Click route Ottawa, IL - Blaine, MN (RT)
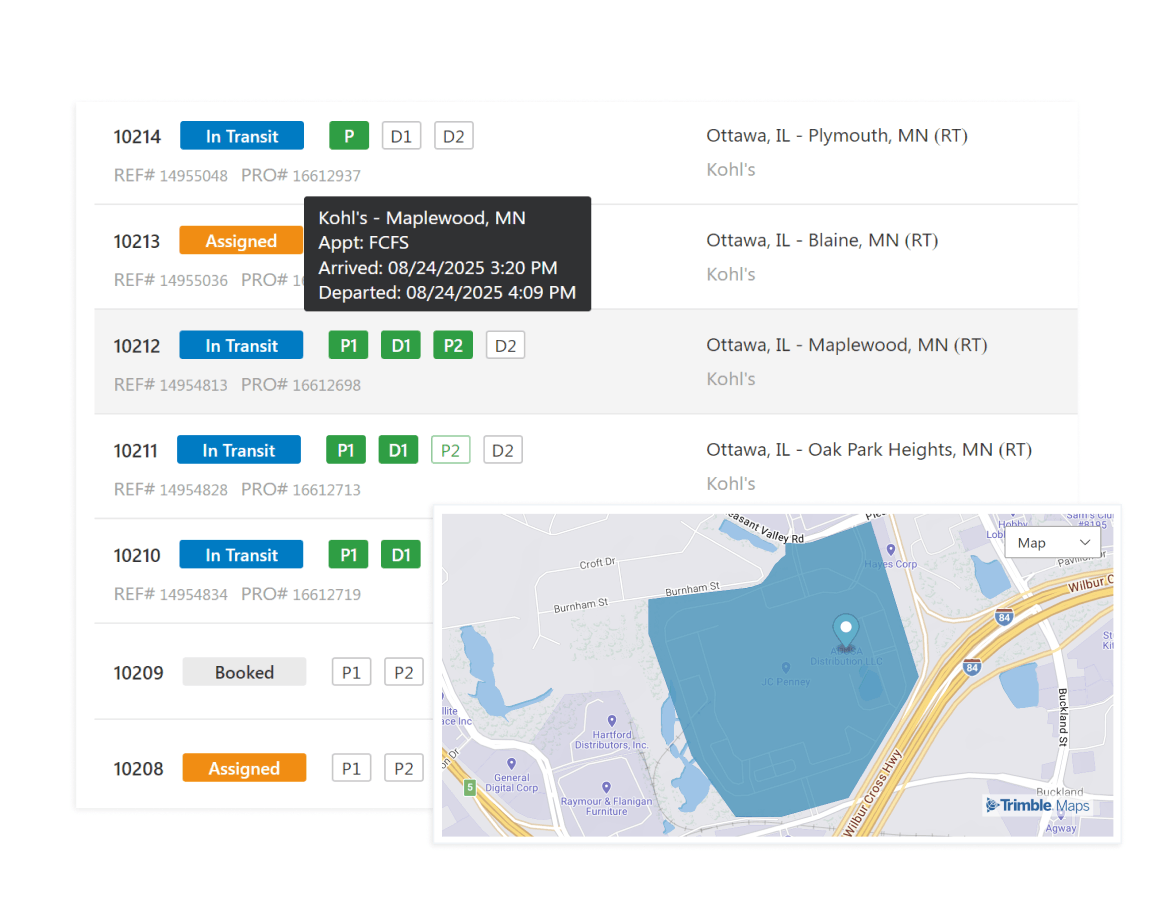The image size is (1160, 910). (822, 240)
